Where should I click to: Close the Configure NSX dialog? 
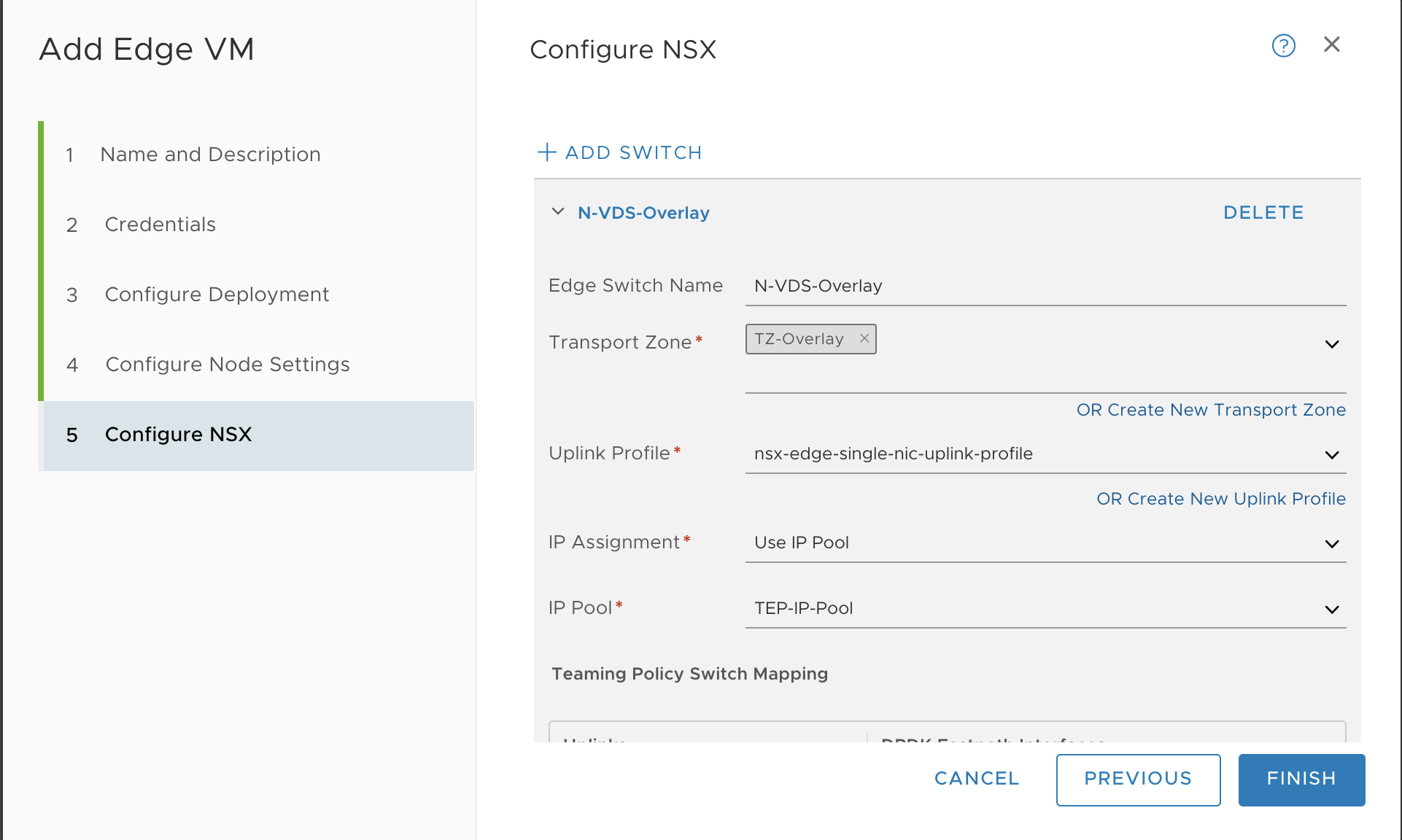click(x=1332, y=44)
